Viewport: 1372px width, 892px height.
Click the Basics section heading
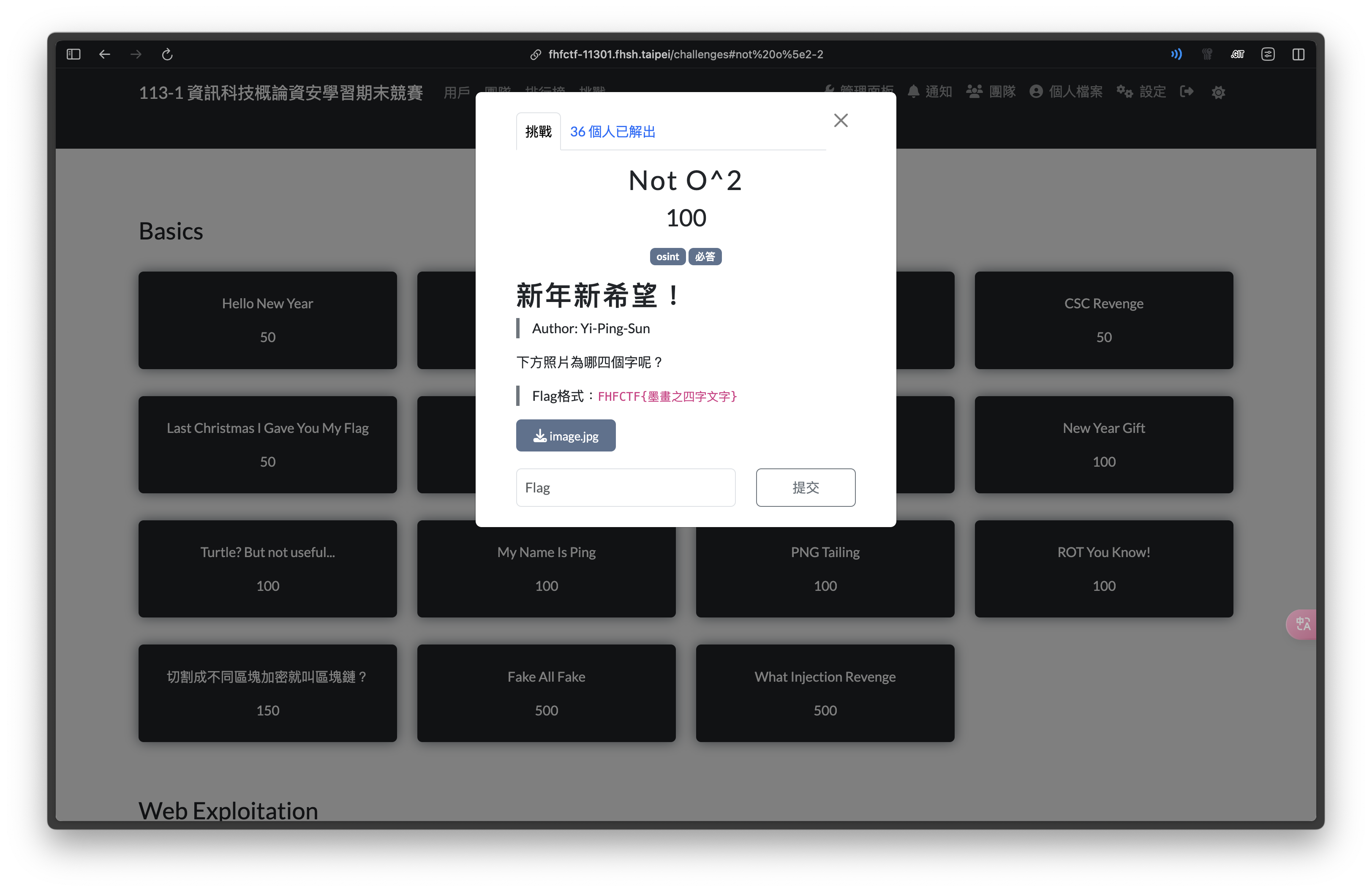[171, 231]
